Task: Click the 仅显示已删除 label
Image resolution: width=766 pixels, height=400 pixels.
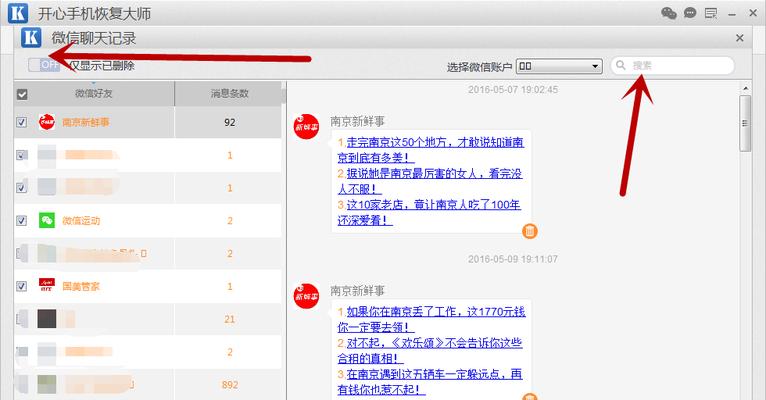Action: (102, 65)
